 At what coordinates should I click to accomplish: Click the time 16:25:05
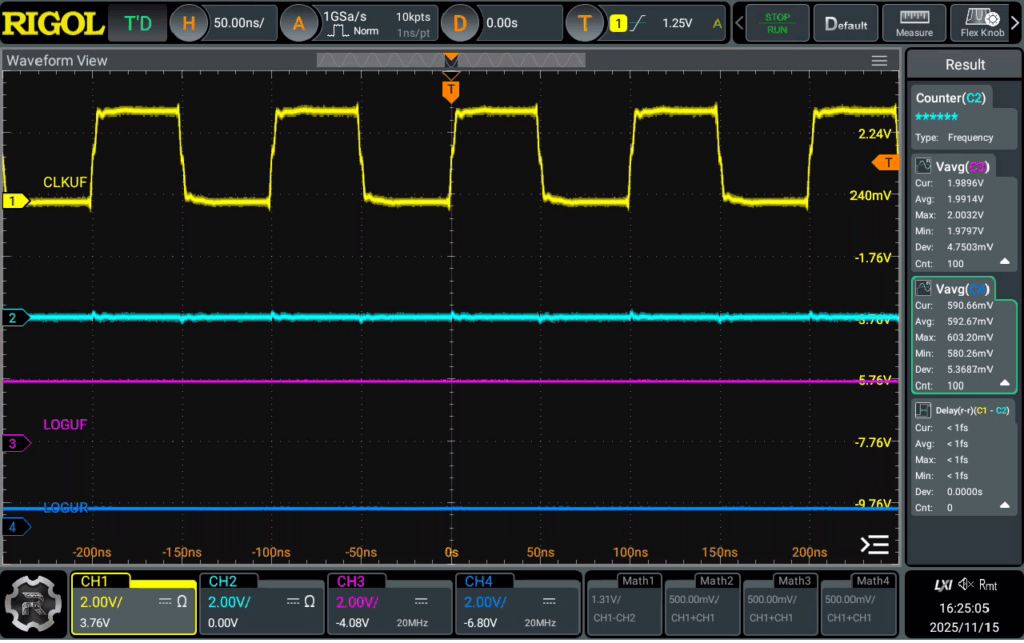tap(964, 608)
